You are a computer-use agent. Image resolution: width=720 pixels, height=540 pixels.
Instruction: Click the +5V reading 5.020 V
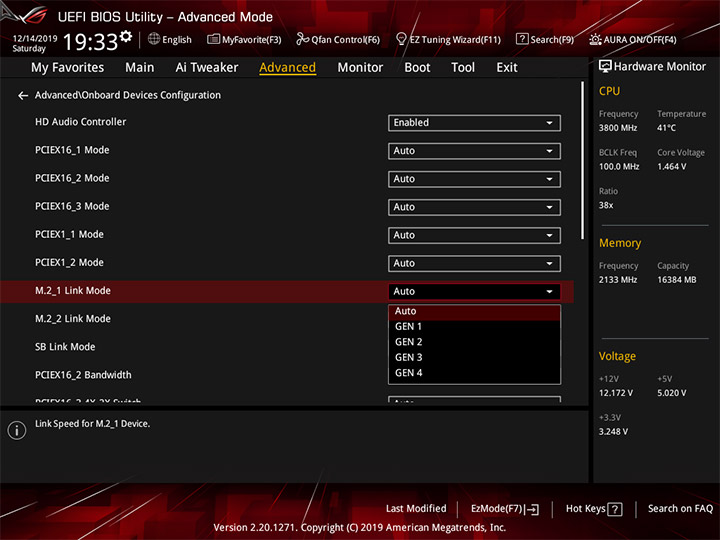[671, 394]
